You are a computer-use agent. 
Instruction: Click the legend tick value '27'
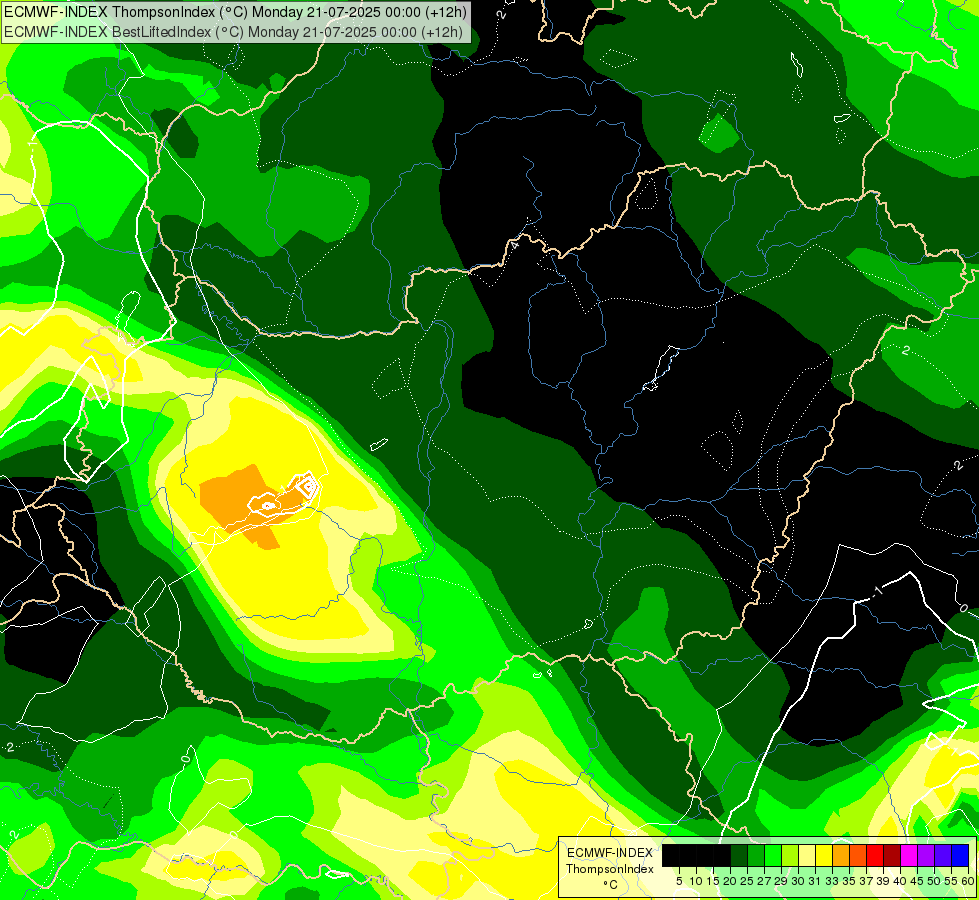(765, 881)
